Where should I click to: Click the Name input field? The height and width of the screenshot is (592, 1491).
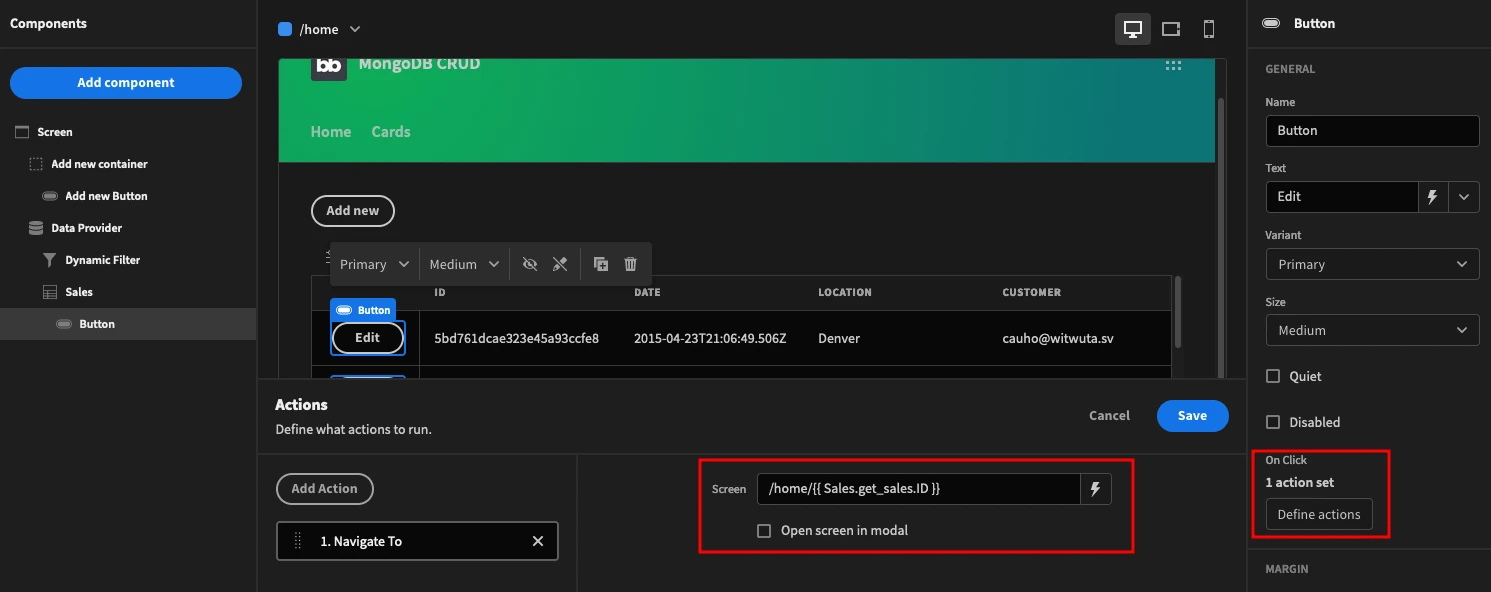1372,131
